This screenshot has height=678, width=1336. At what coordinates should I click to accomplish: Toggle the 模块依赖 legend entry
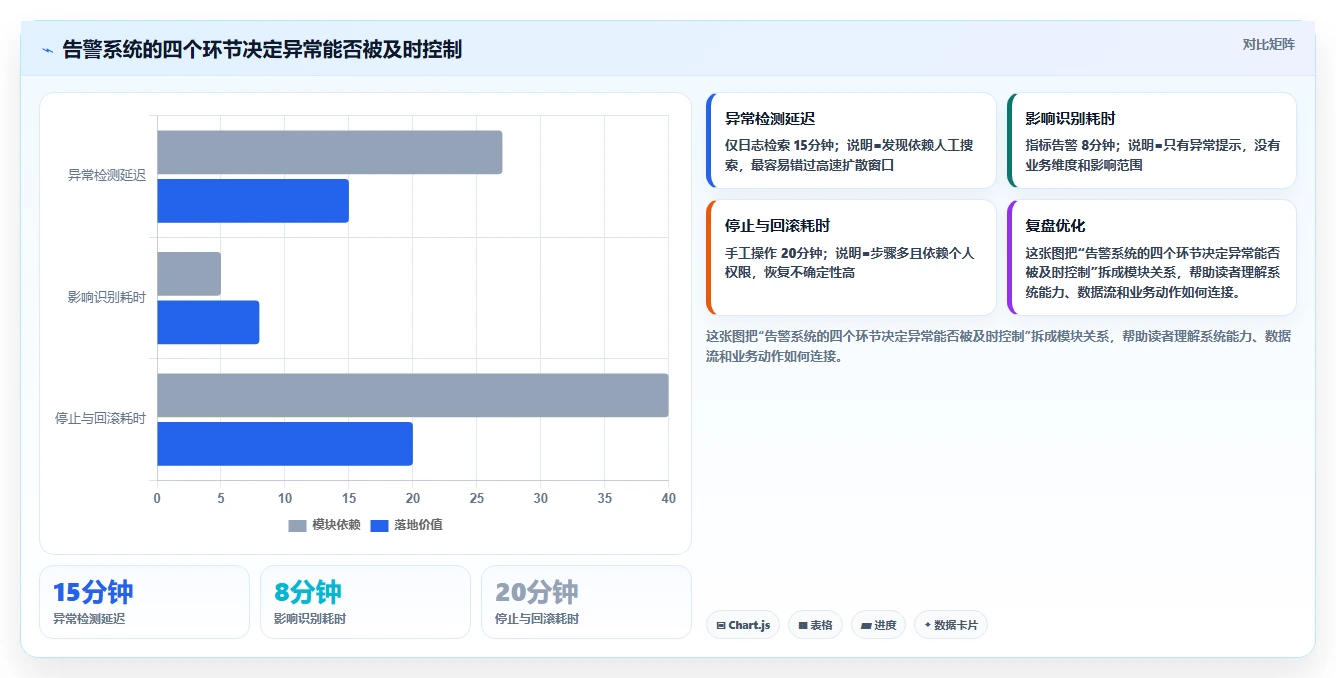pos(324,525)
